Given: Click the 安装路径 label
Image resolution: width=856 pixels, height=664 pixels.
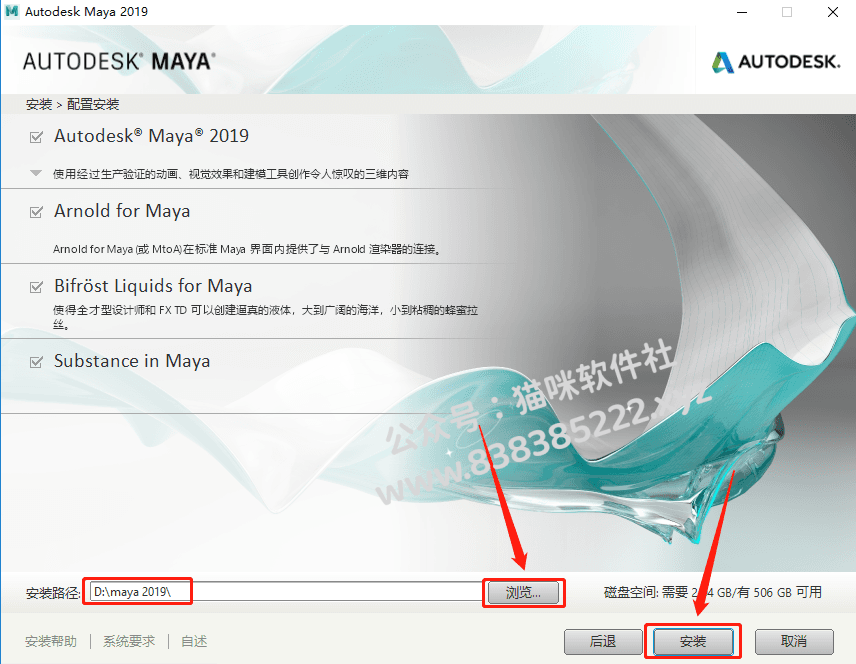Looking at the screenshot, I should click(53, 593).
